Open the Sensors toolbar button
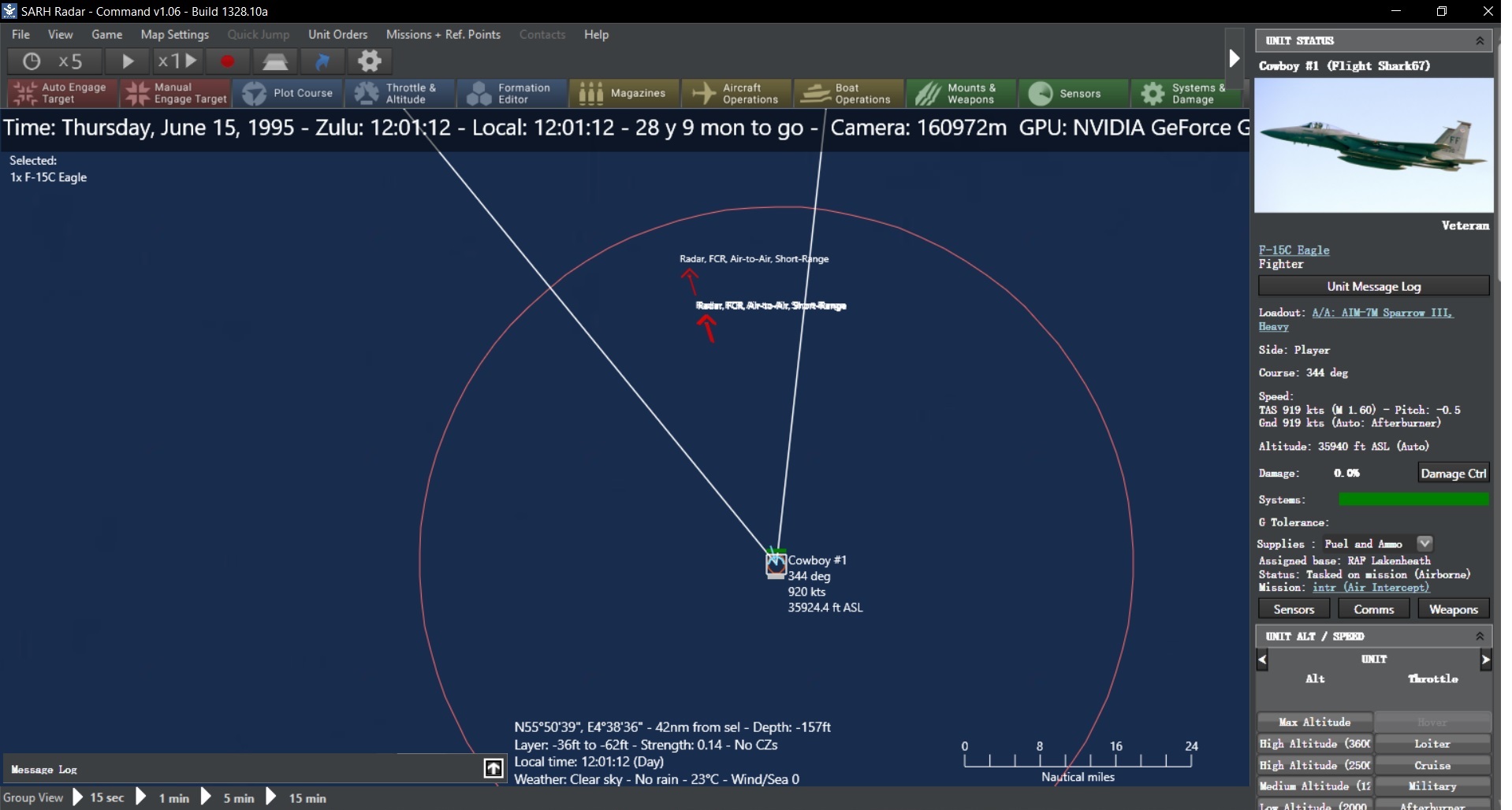1512x810 pixels. pos(1073,93)
